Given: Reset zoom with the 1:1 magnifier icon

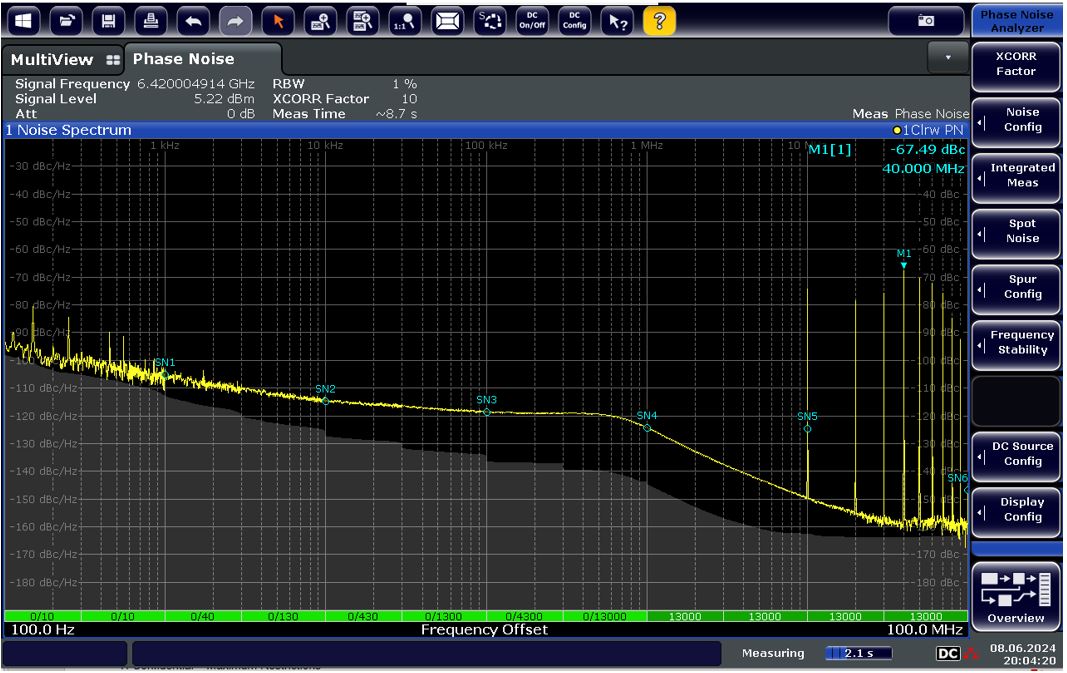Looking at the screenshot, I should coord(405,20).
